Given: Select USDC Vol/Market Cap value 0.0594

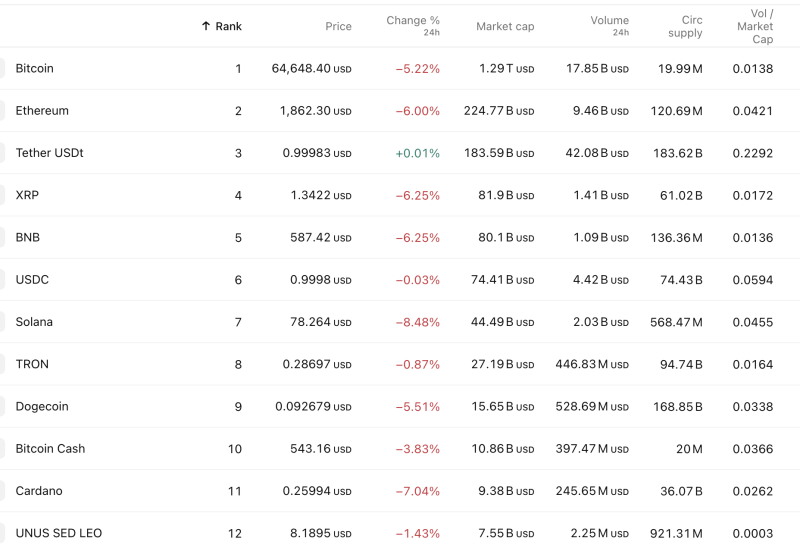Looking at the screenshot, I should point(753,280).
